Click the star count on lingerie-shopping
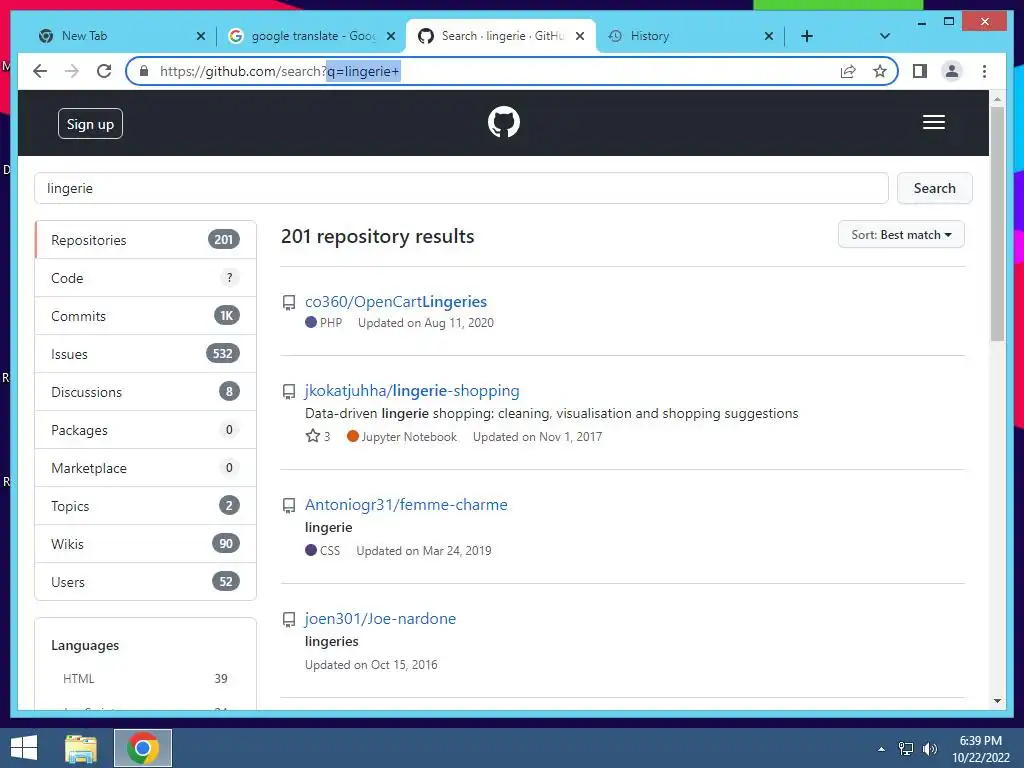This screenshot has width=1024, height=768. (318, 436)
